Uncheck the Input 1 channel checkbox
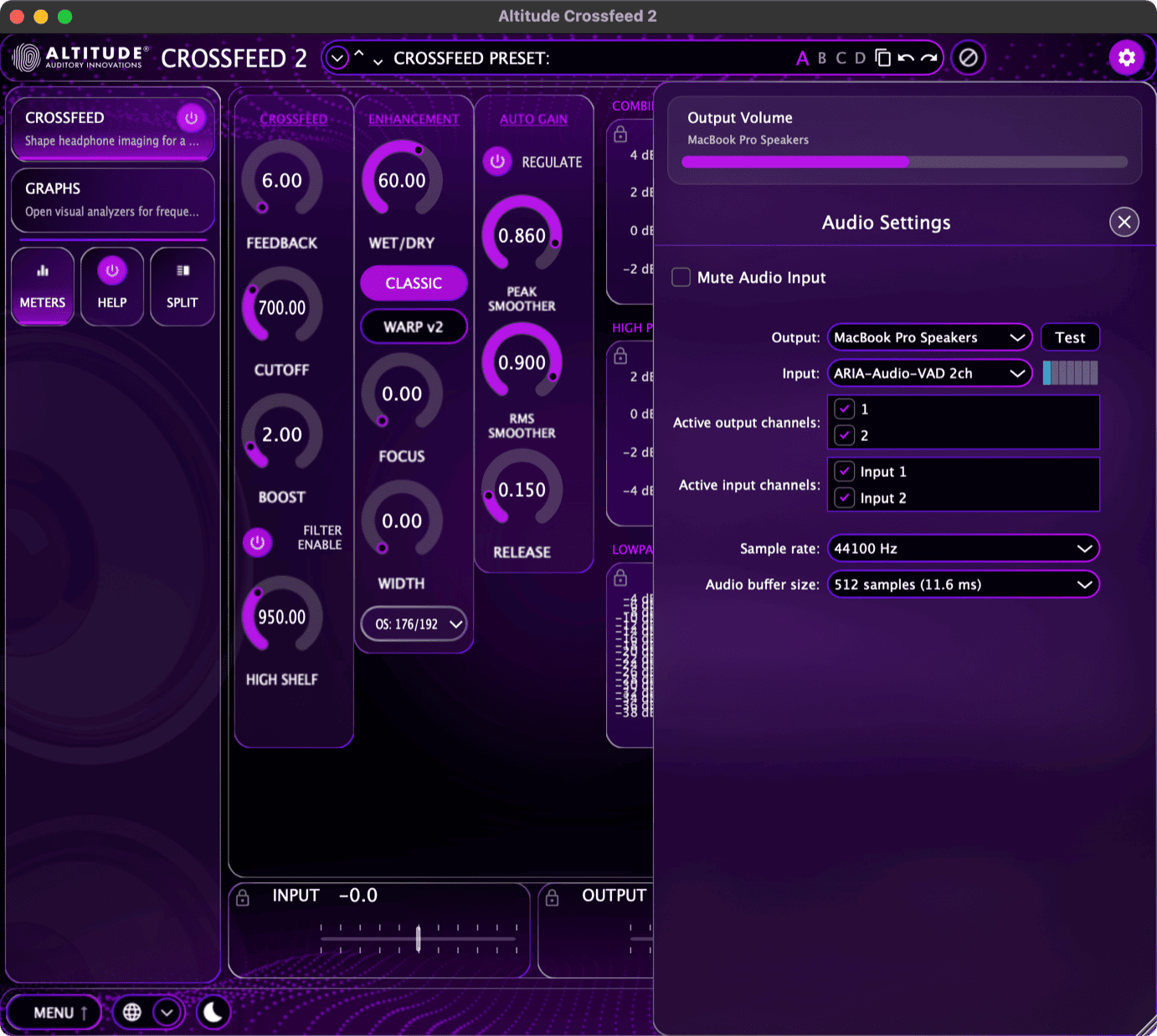Viewport: 1157px width, 1036px height. tap(845, 472)
